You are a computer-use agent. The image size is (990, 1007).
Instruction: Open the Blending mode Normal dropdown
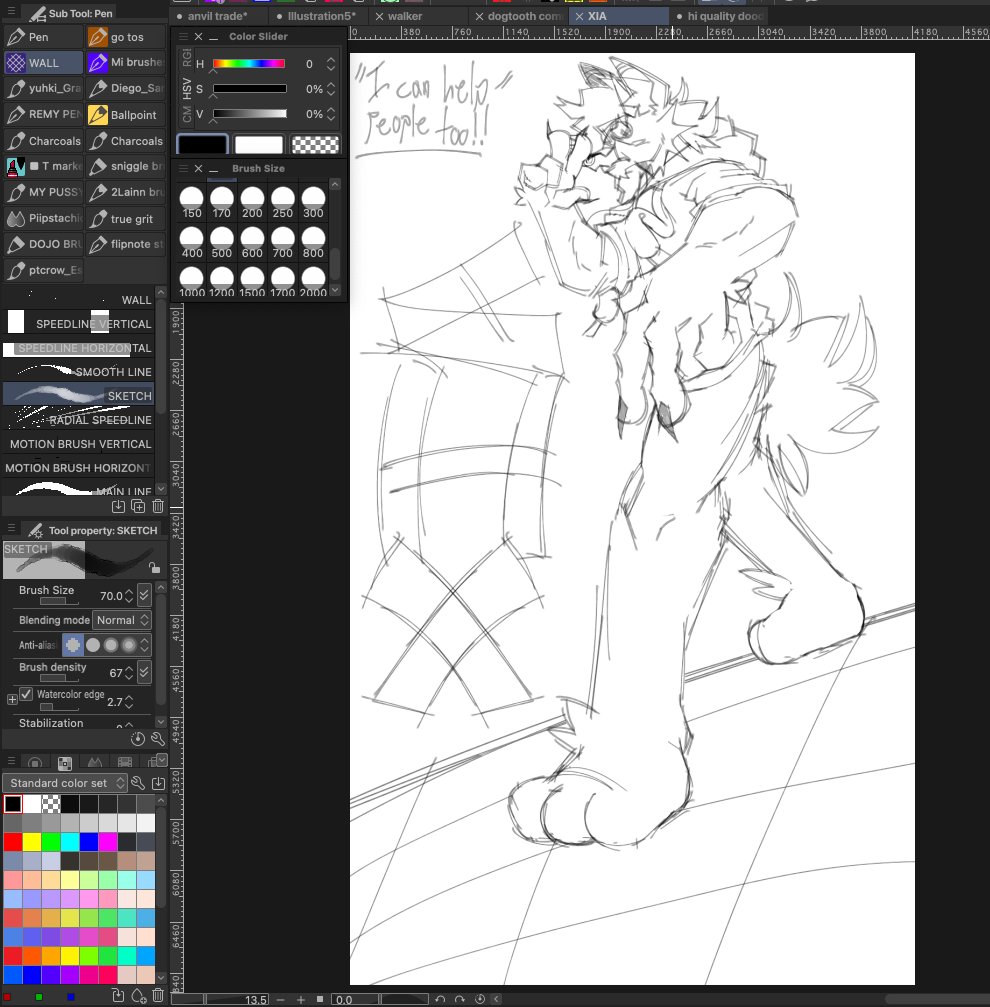pyautogui.click(x=122, y=619)
